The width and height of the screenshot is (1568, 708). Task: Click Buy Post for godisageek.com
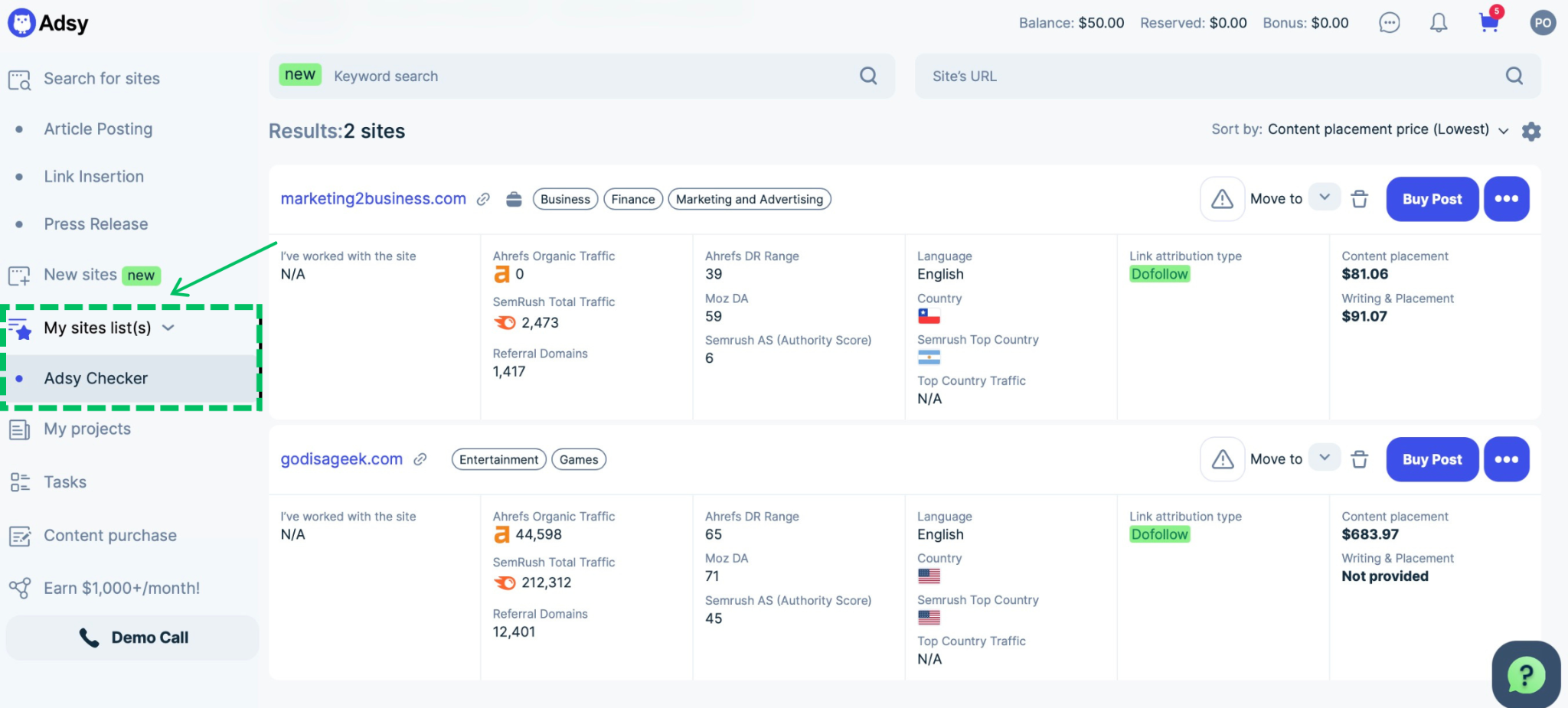(1432, 459)
